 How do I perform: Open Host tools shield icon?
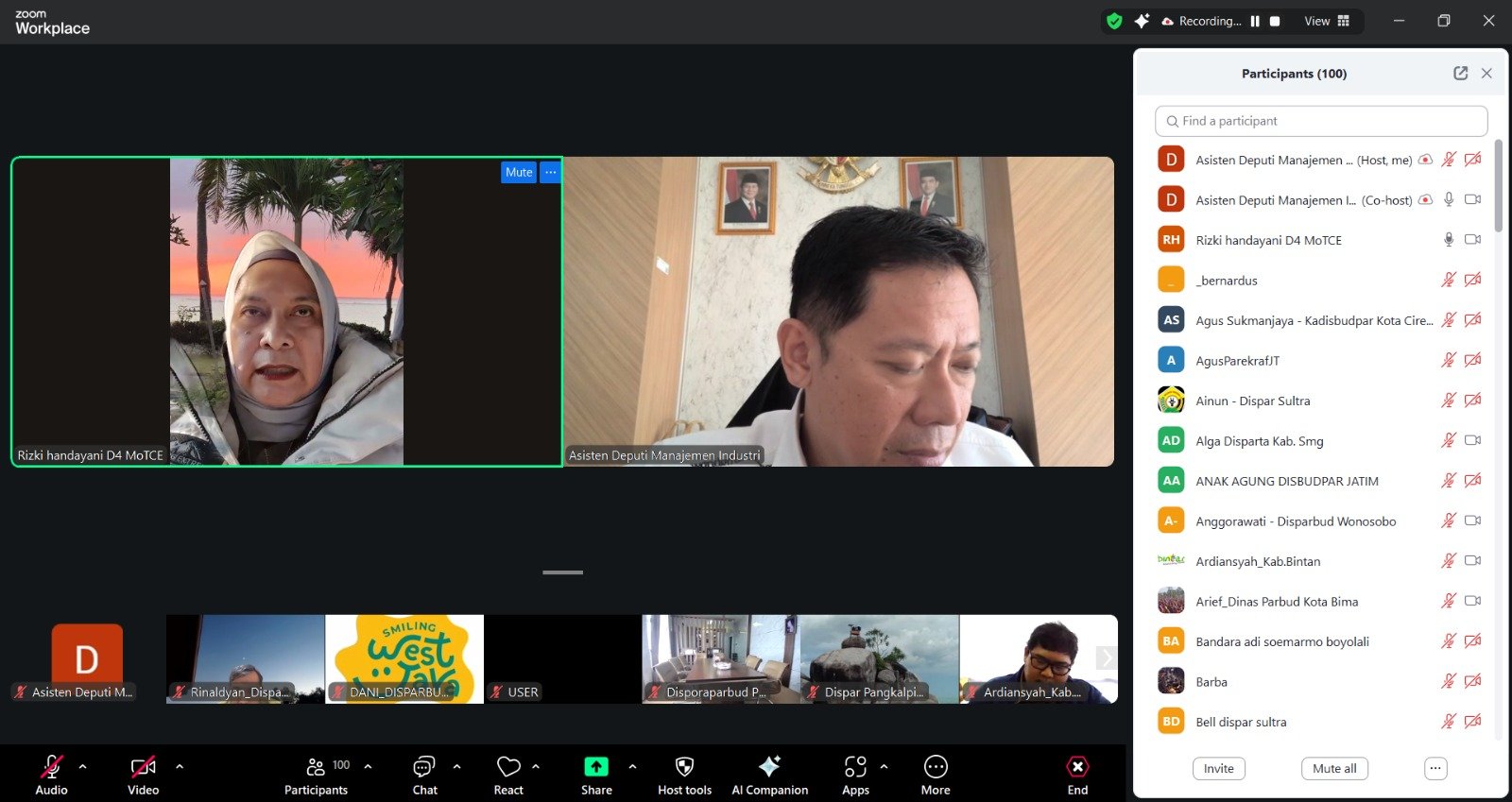[684, 767]
